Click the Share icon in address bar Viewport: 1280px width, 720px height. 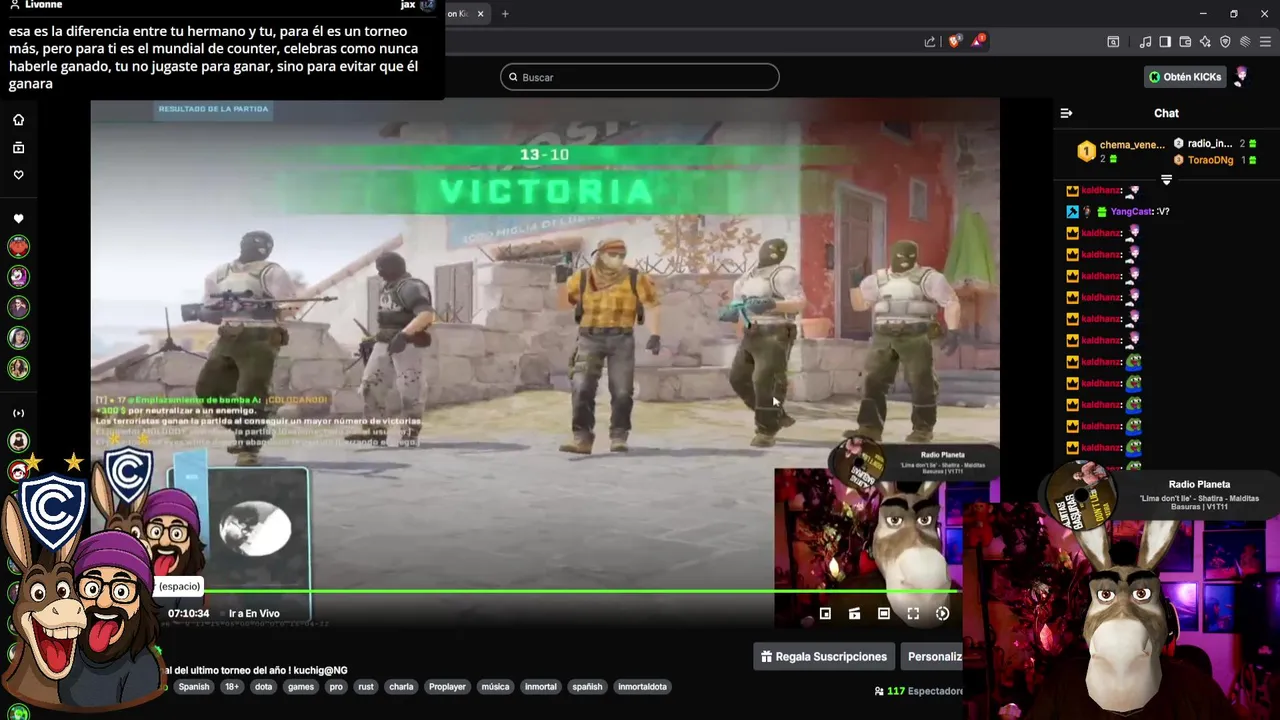[930, 42]
